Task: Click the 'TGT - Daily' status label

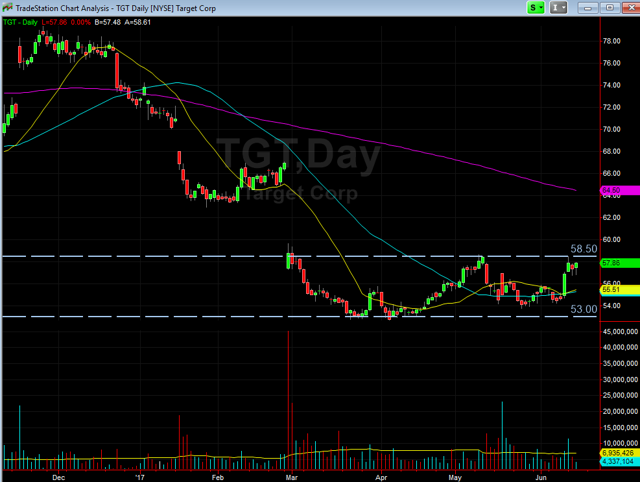Action: point(20,22)
